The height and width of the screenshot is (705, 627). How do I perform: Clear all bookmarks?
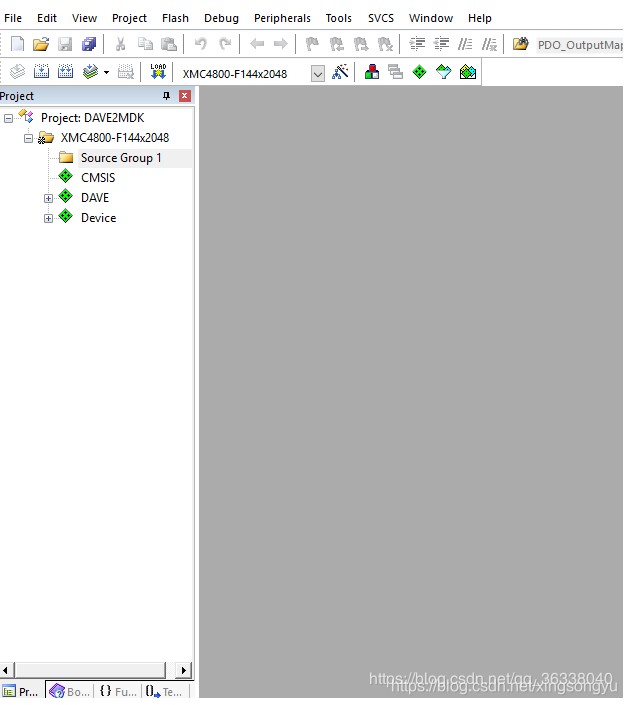385,44
